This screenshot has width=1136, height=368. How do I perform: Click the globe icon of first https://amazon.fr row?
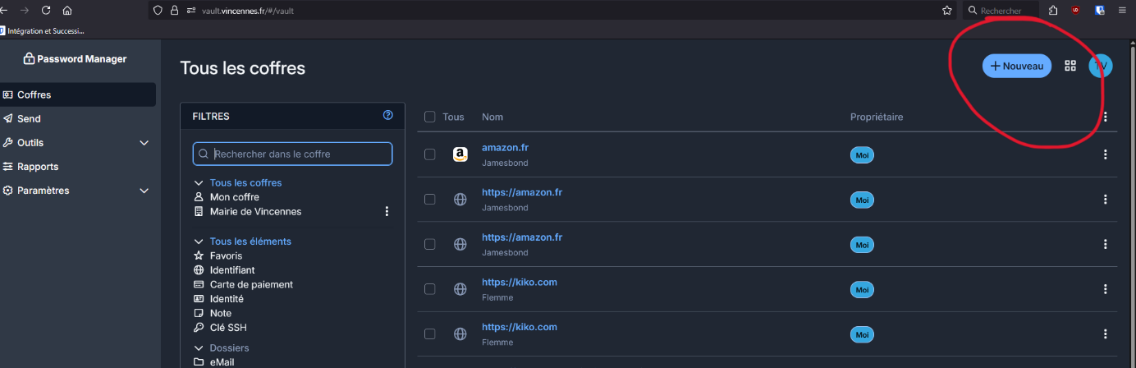(460, 199)
